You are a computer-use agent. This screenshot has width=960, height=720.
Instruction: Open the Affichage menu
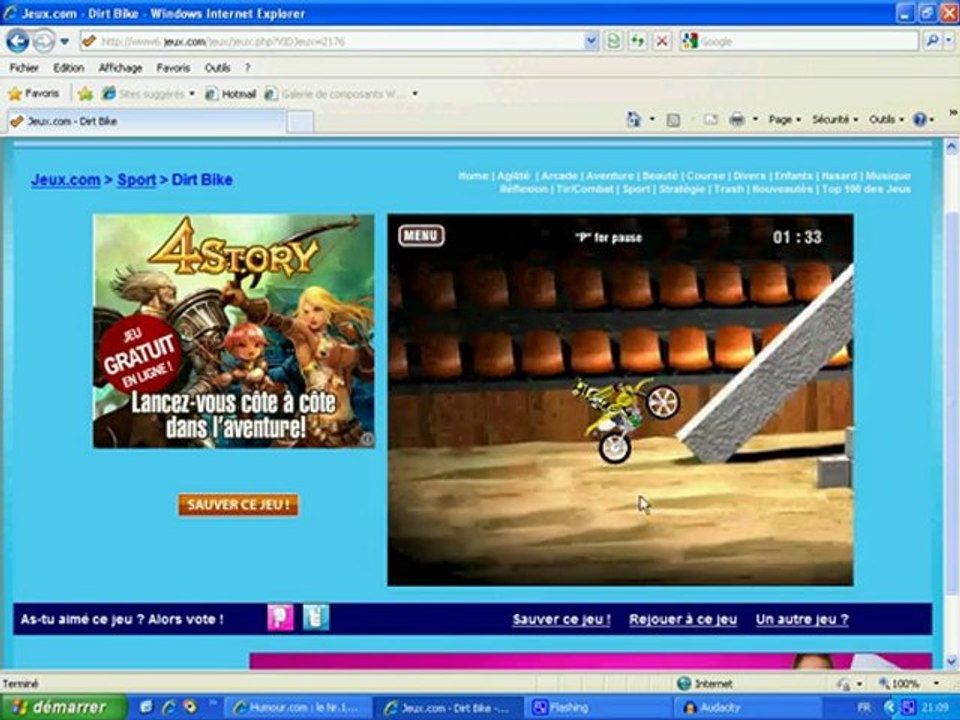pyautogui.click(x=120, y=68)
